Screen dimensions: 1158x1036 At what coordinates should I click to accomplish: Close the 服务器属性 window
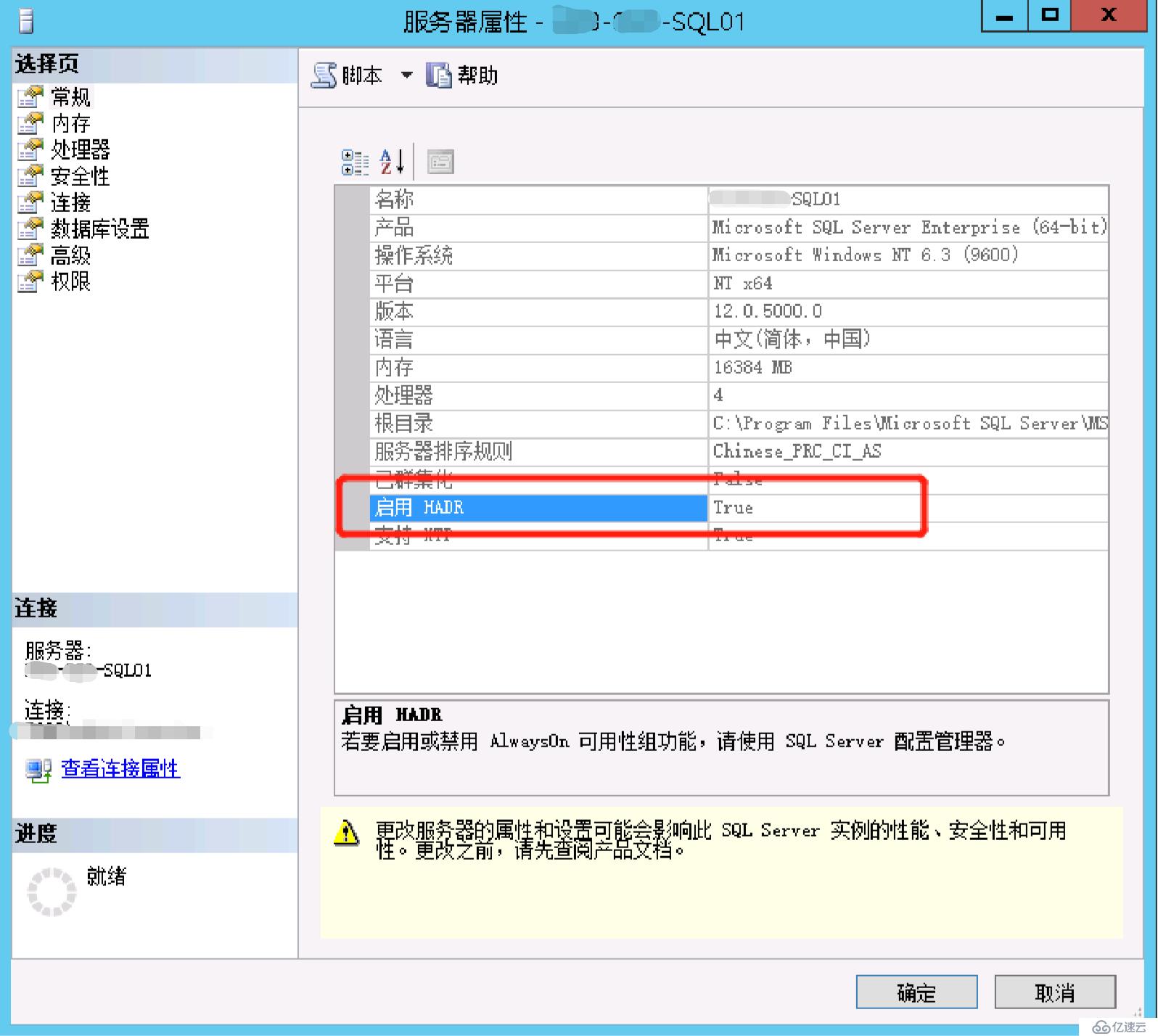coord(1109,16)
